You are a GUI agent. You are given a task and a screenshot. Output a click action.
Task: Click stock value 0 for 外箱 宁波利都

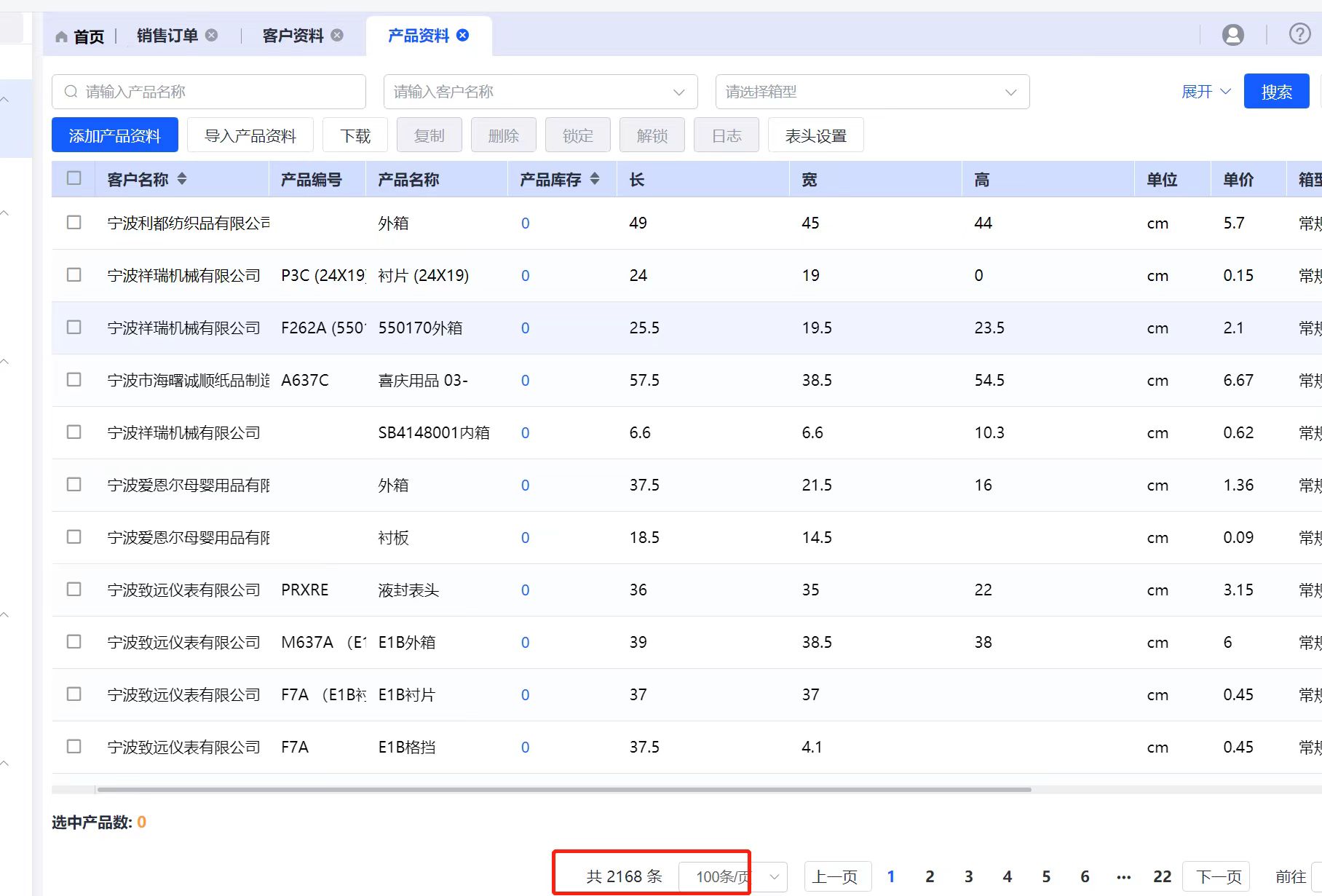pyautogui.click(x=526, y=223)
